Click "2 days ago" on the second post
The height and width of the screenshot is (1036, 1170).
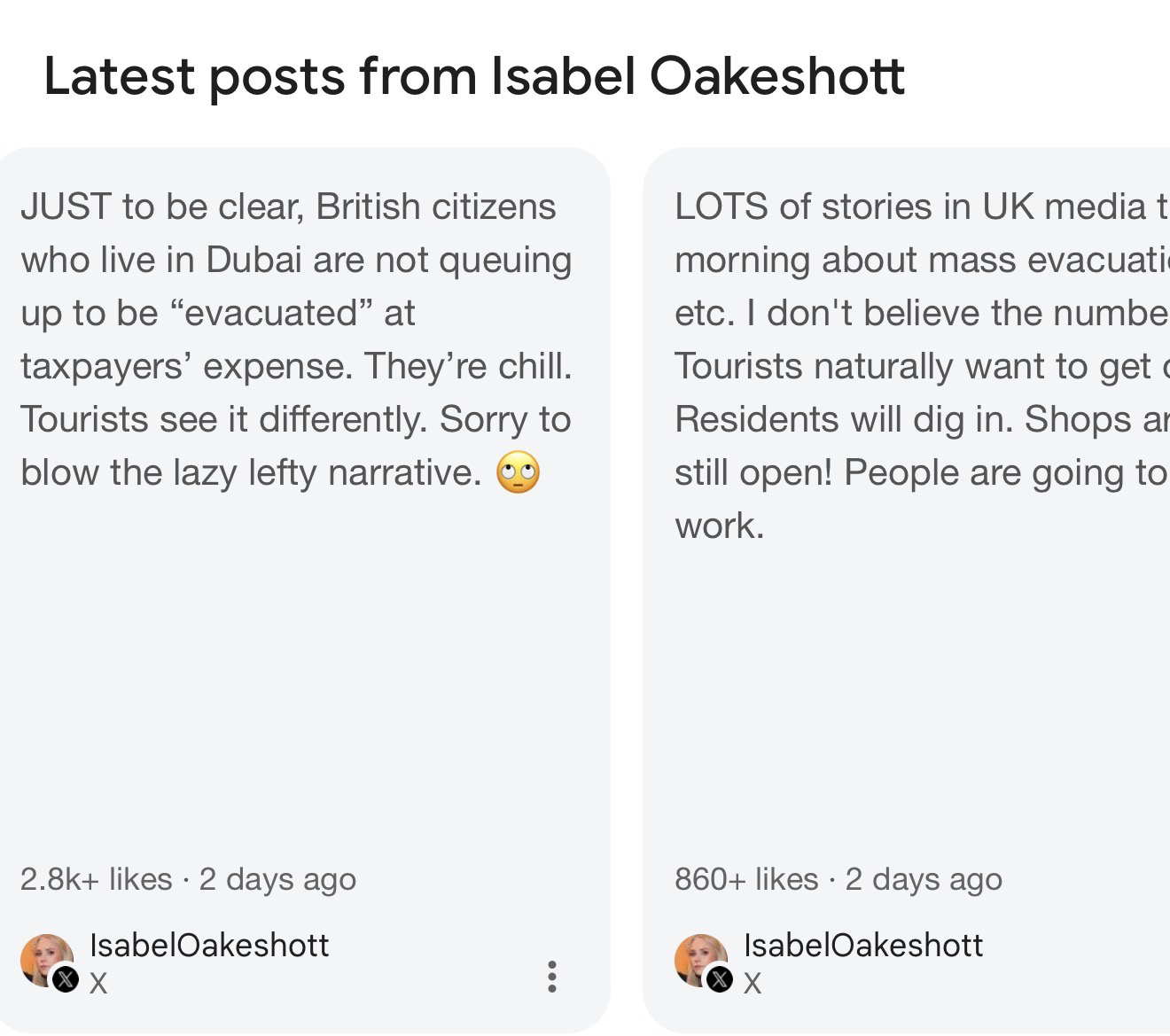(x=924, y=879)
